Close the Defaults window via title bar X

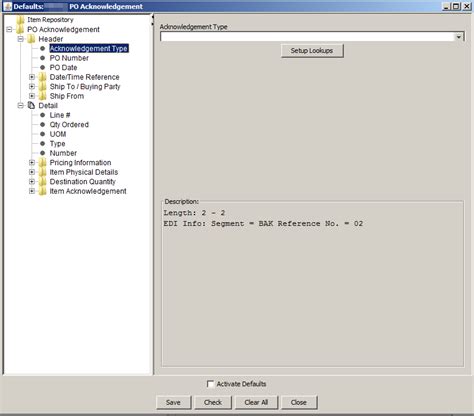coord(466,6)
